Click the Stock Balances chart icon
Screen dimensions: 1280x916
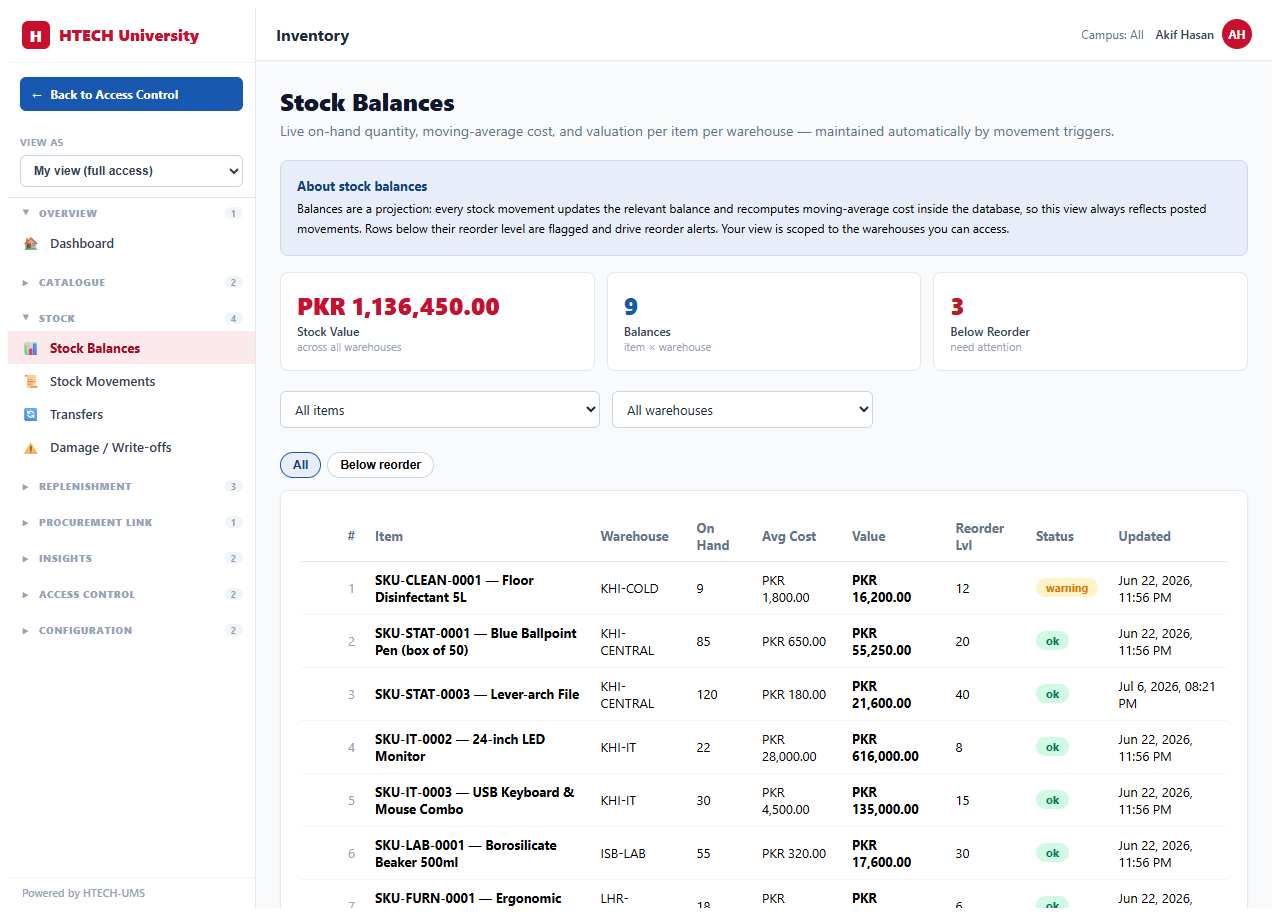pos(30,348)
